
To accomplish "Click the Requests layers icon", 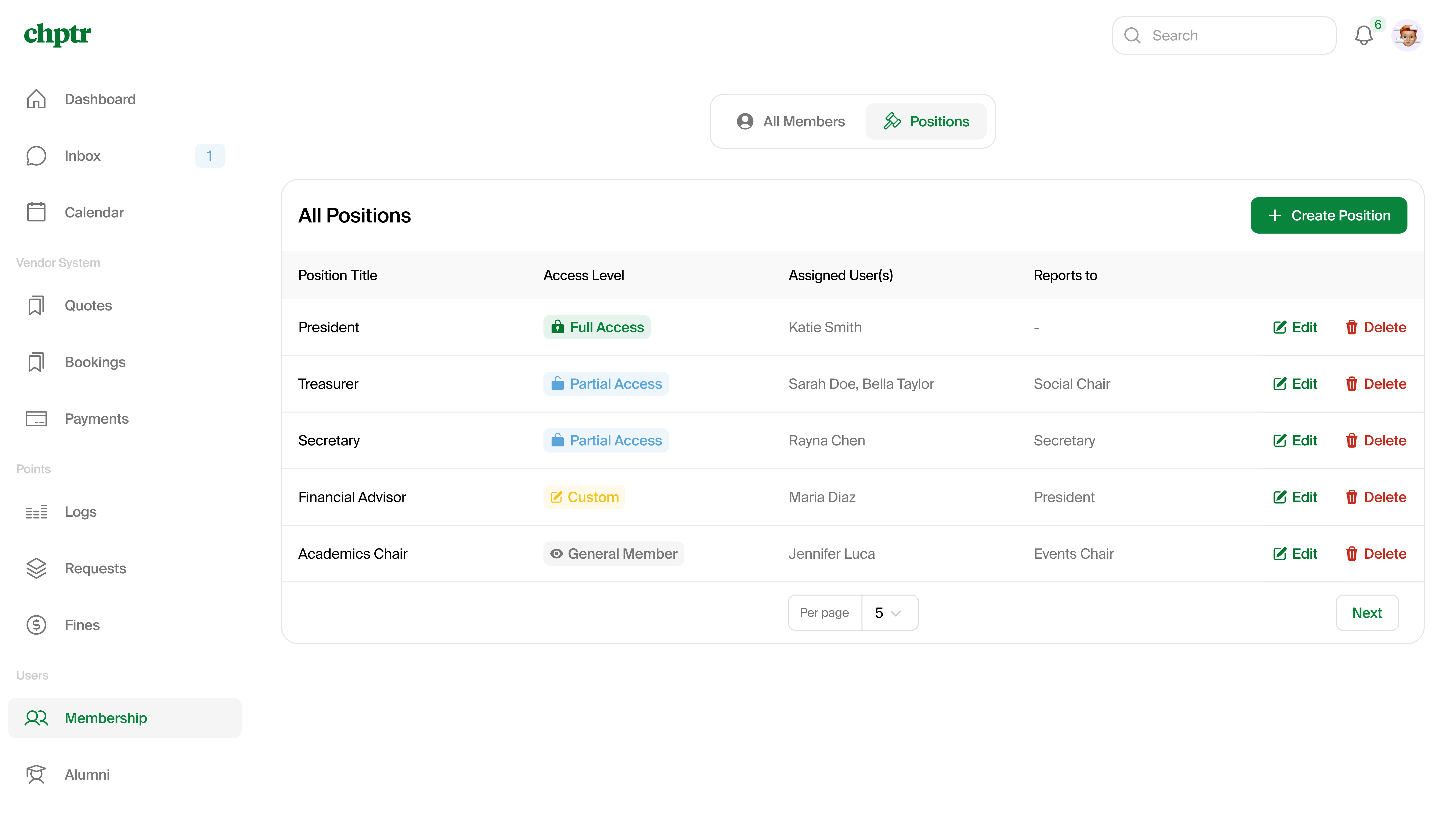I will pyautogui.click(x=36, y=568).
